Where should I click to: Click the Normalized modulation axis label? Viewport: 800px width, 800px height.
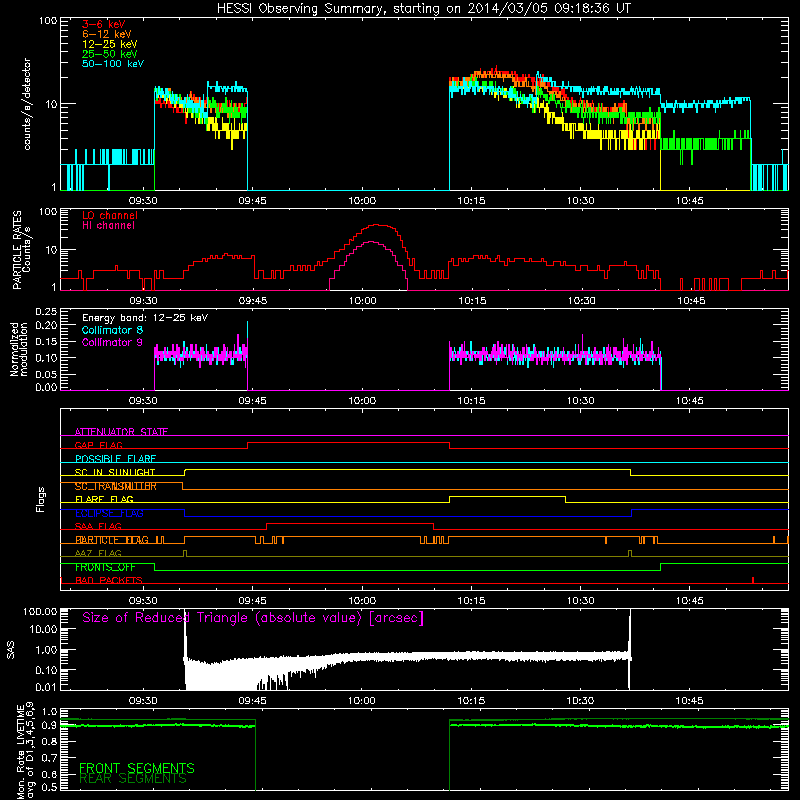point(19,349)
